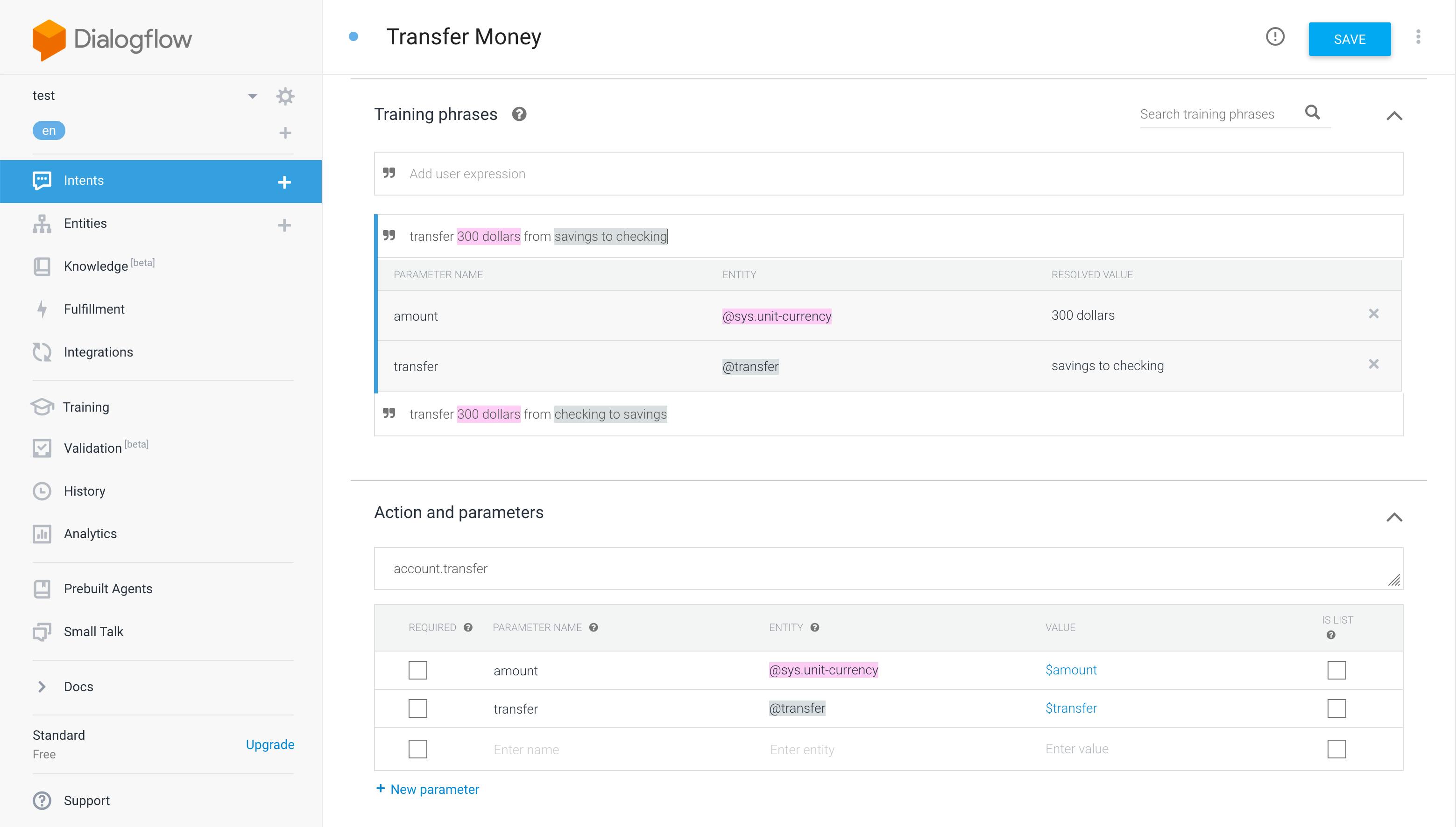The width and height of the screenshot is (1456, 827).
Task: Click plus icon to create new intent
Action: [284, 182]
